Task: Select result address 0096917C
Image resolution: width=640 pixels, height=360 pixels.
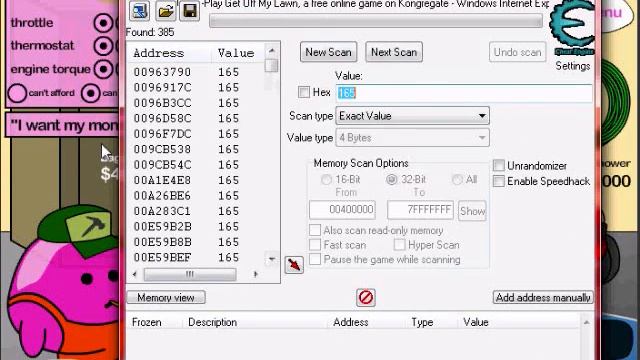Action: 162,88
